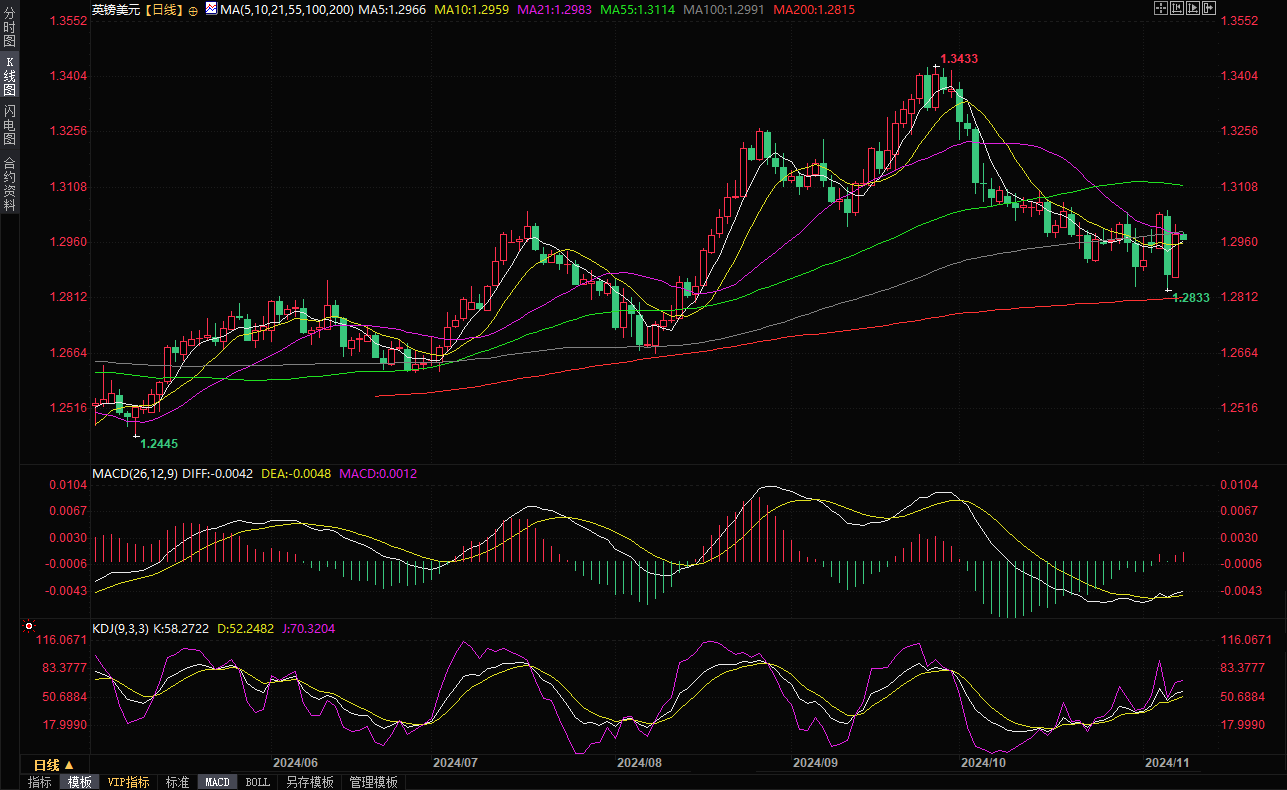The width and height of the screenshot is (1287, 790).
Task: Click the circular plus icon beside 日线 title
Action: [193, 10]
